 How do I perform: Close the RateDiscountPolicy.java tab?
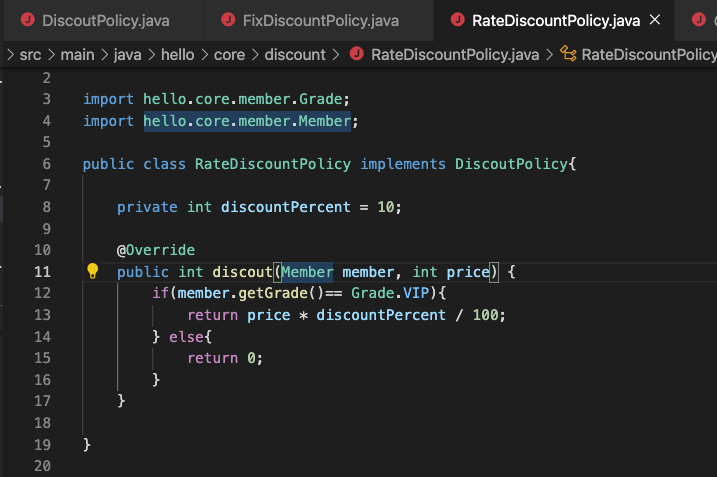click(655, 20)
